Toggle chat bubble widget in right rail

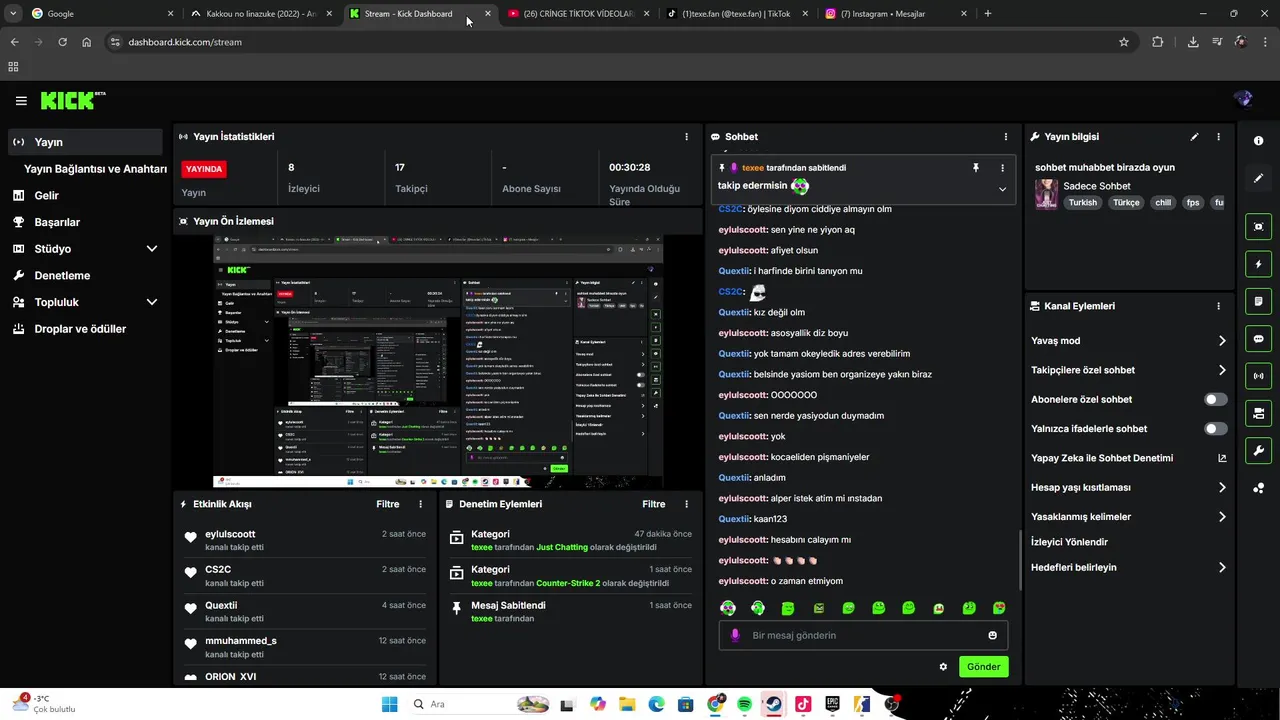coord(1258,339)
